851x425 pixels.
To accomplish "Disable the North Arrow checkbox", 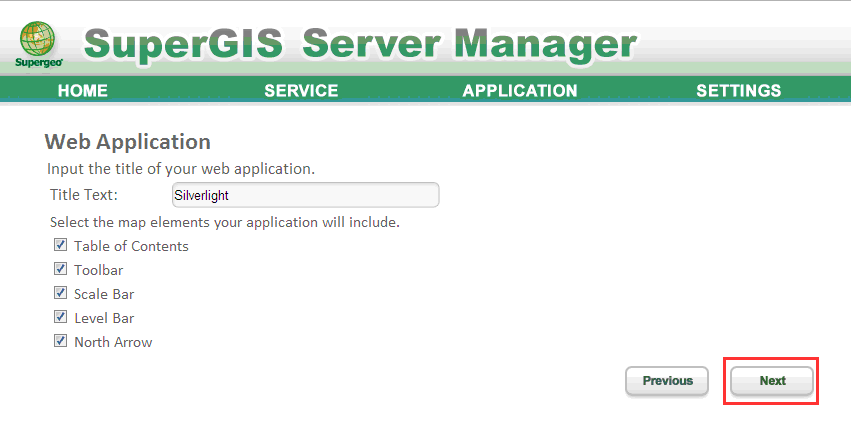I will 60,341.
